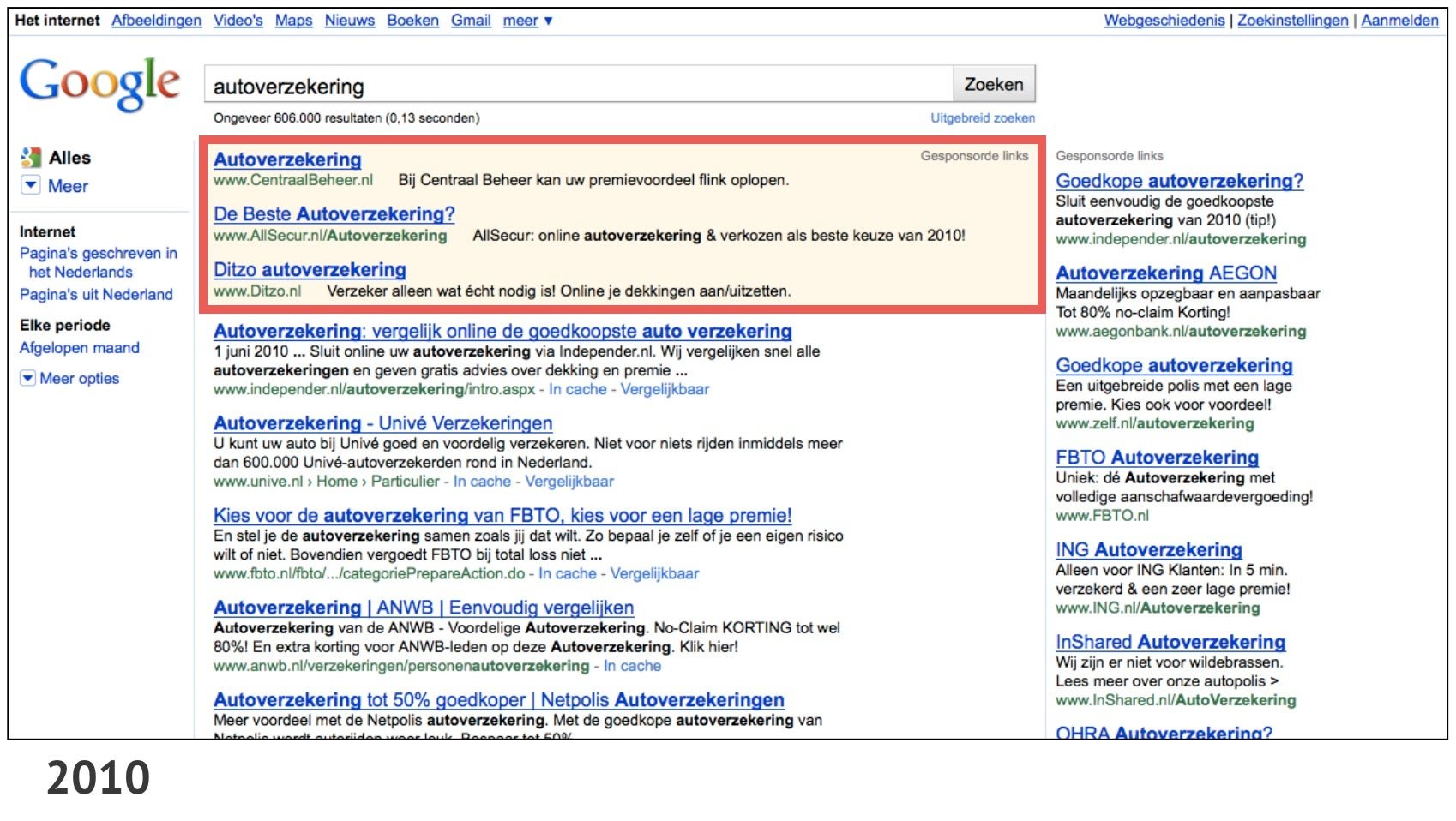Viewport: 1456px width, 821px height.
Task: Open the FBTO lage premie result
Action: coord(502,516)
